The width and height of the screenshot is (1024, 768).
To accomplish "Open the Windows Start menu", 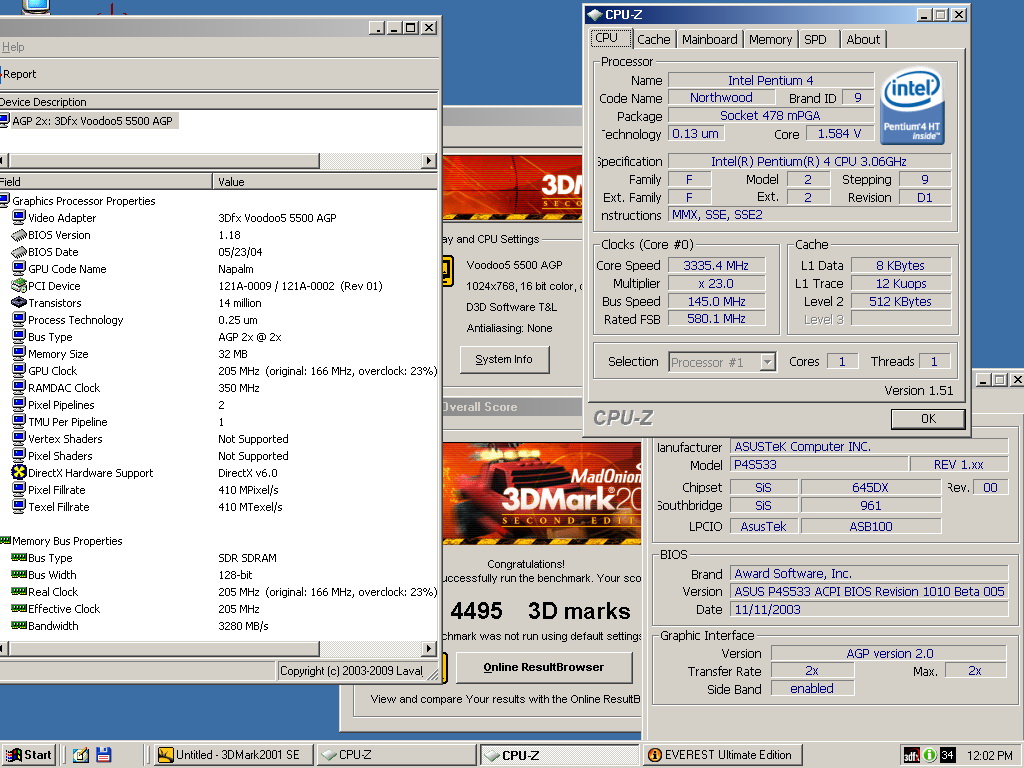I will pos(29,755).
